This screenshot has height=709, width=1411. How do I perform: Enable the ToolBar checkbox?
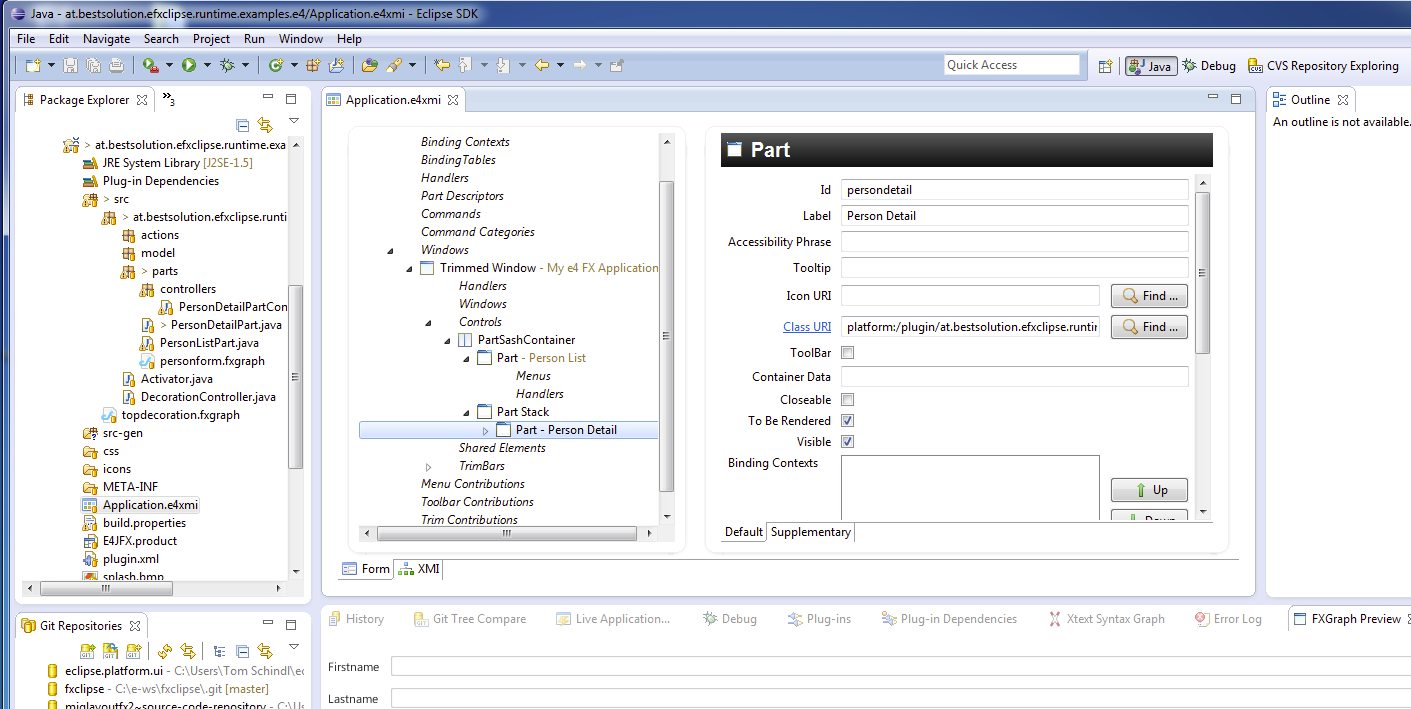tap(847, 353)
